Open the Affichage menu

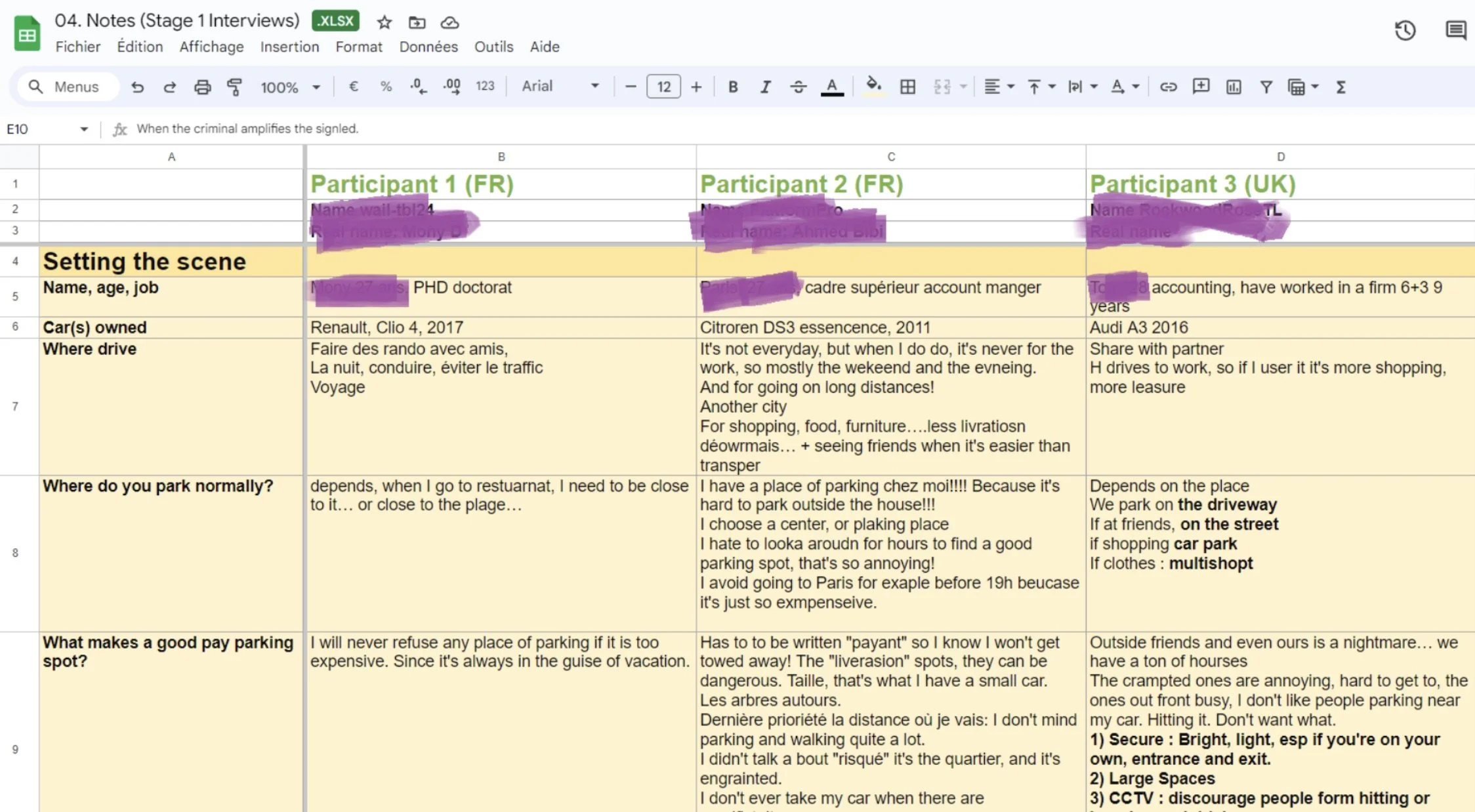pyautogui.click(x=211, y=47)
